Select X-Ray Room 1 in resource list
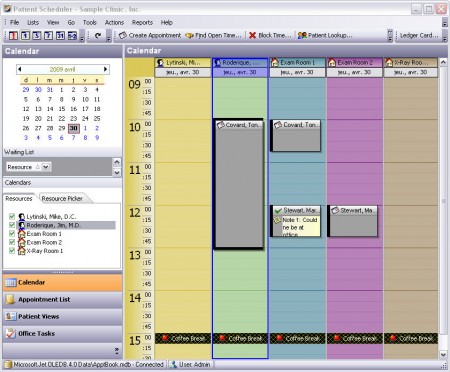Image resolution: width=450 pixels, height=372 pixels. coord(45,251)
